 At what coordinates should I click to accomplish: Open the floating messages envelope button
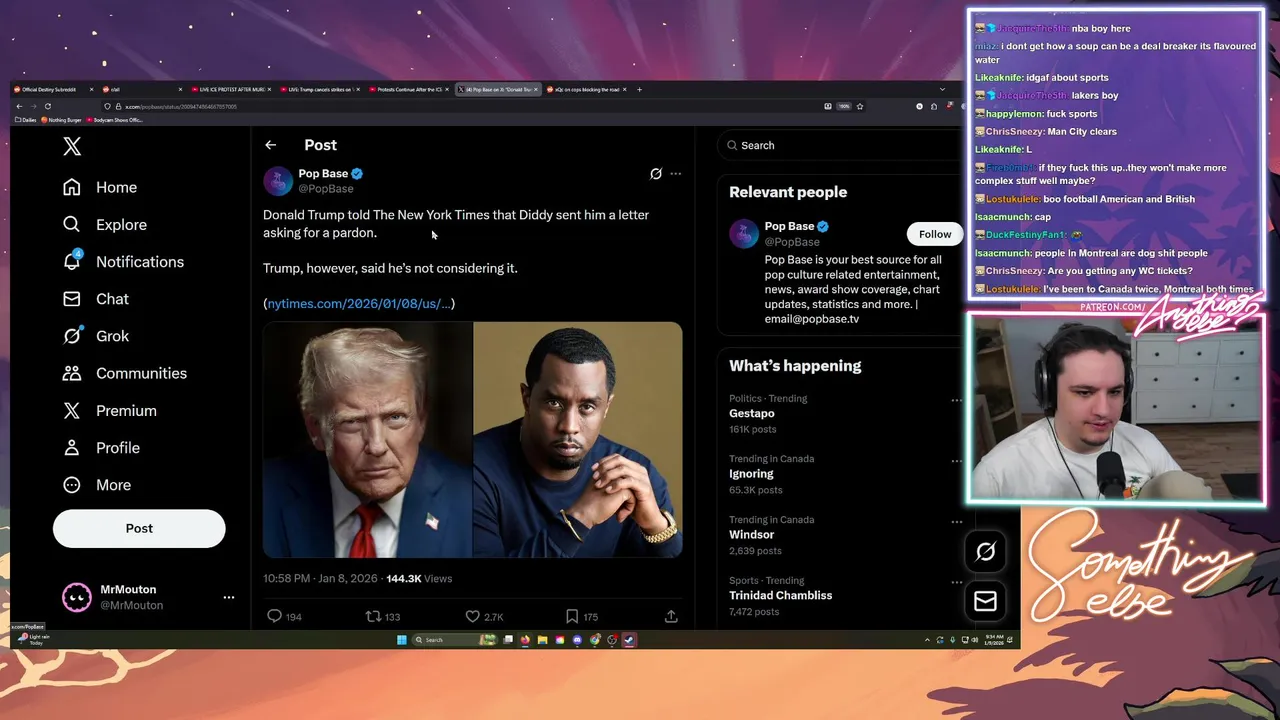click(985, 601)
